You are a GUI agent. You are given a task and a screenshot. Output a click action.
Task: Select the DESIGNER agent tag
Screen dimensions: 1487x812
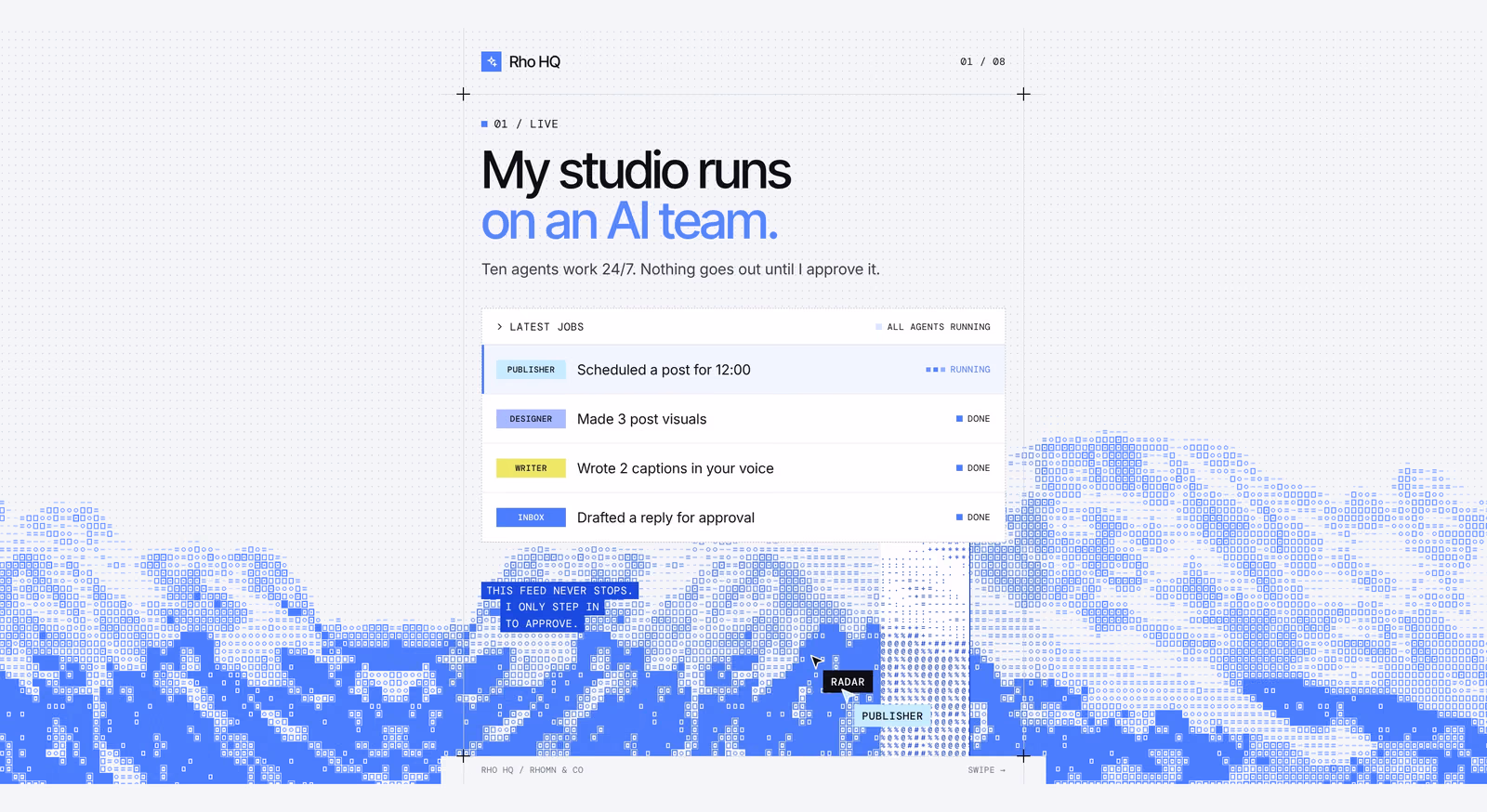(x=531, y=419)
